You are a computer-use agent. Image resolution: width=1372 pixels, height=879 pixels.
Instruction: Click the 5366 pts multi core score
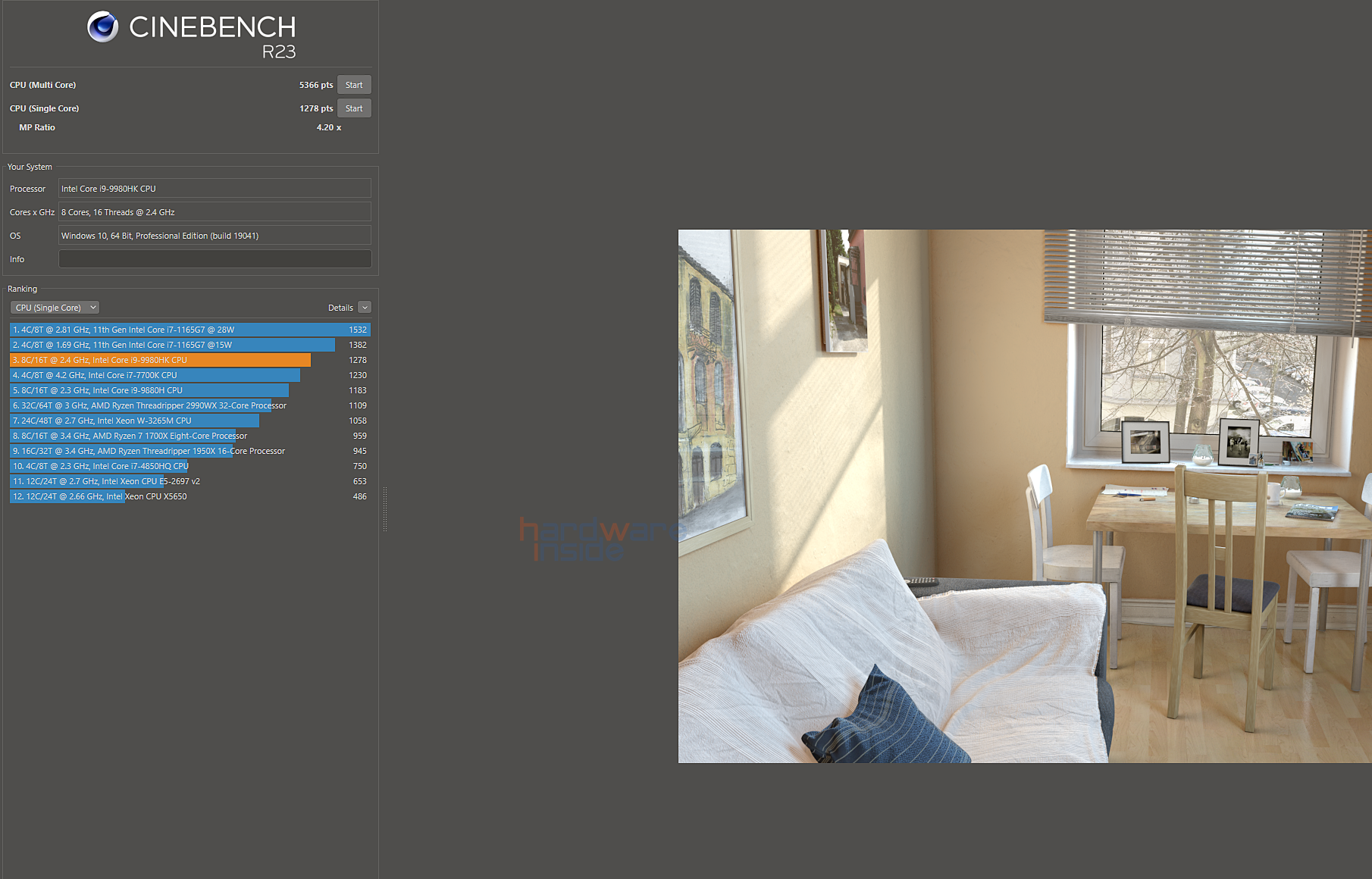(x=316, y=85)
